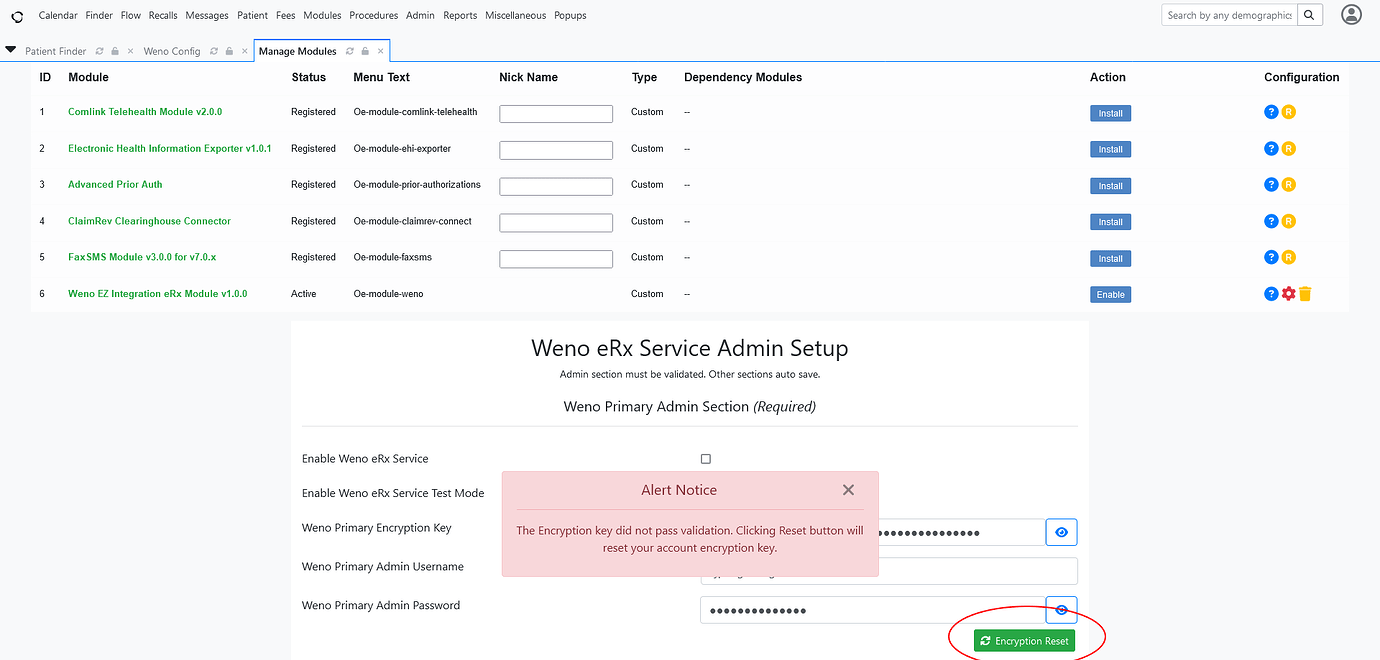Delete Weno module via trash icon
This screenshot has height=660, width=1380.
[x=1304, y=293]
